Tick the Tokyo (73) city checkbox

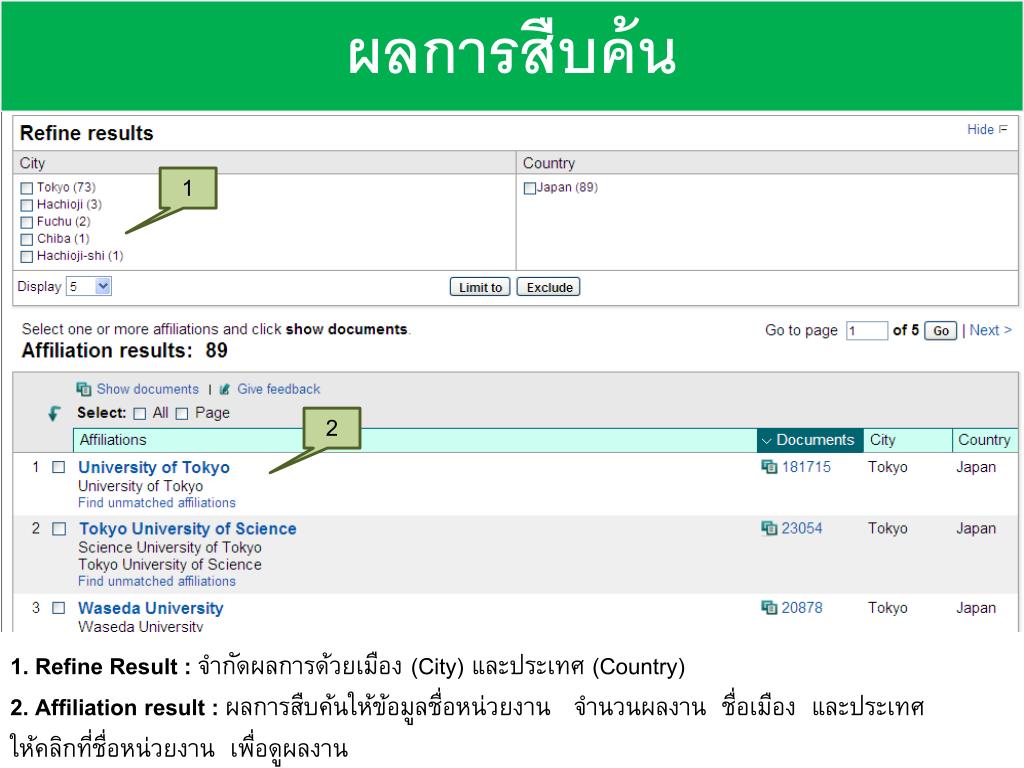(x=27, y=188)
